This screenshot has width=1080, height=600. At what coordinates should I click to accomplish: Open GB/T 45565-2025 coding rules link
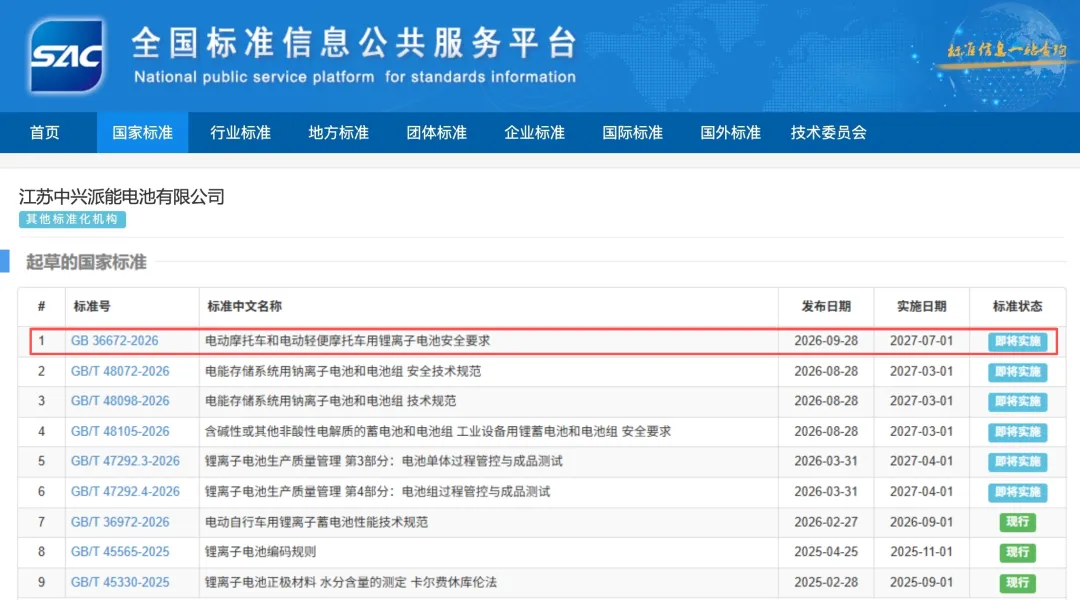(120, 552)
